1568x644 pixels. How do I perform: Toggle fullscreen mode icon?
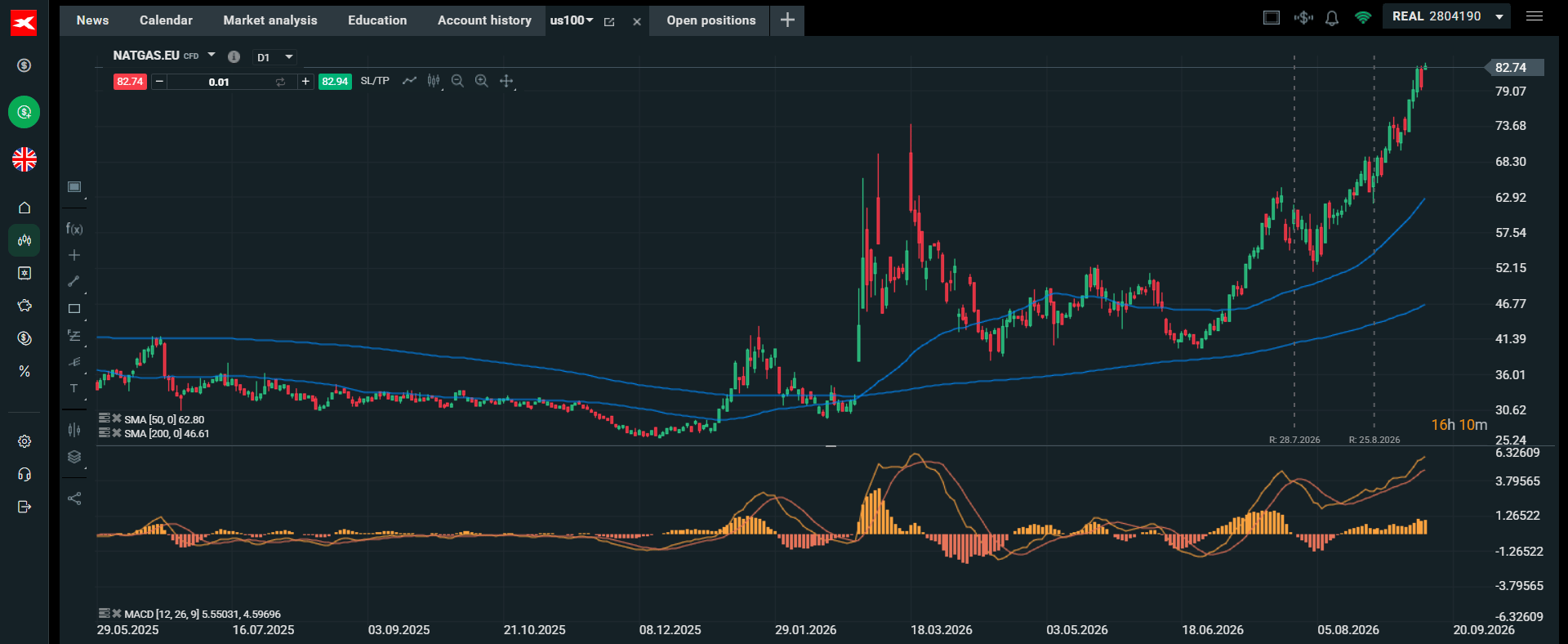pos(1272,17)
